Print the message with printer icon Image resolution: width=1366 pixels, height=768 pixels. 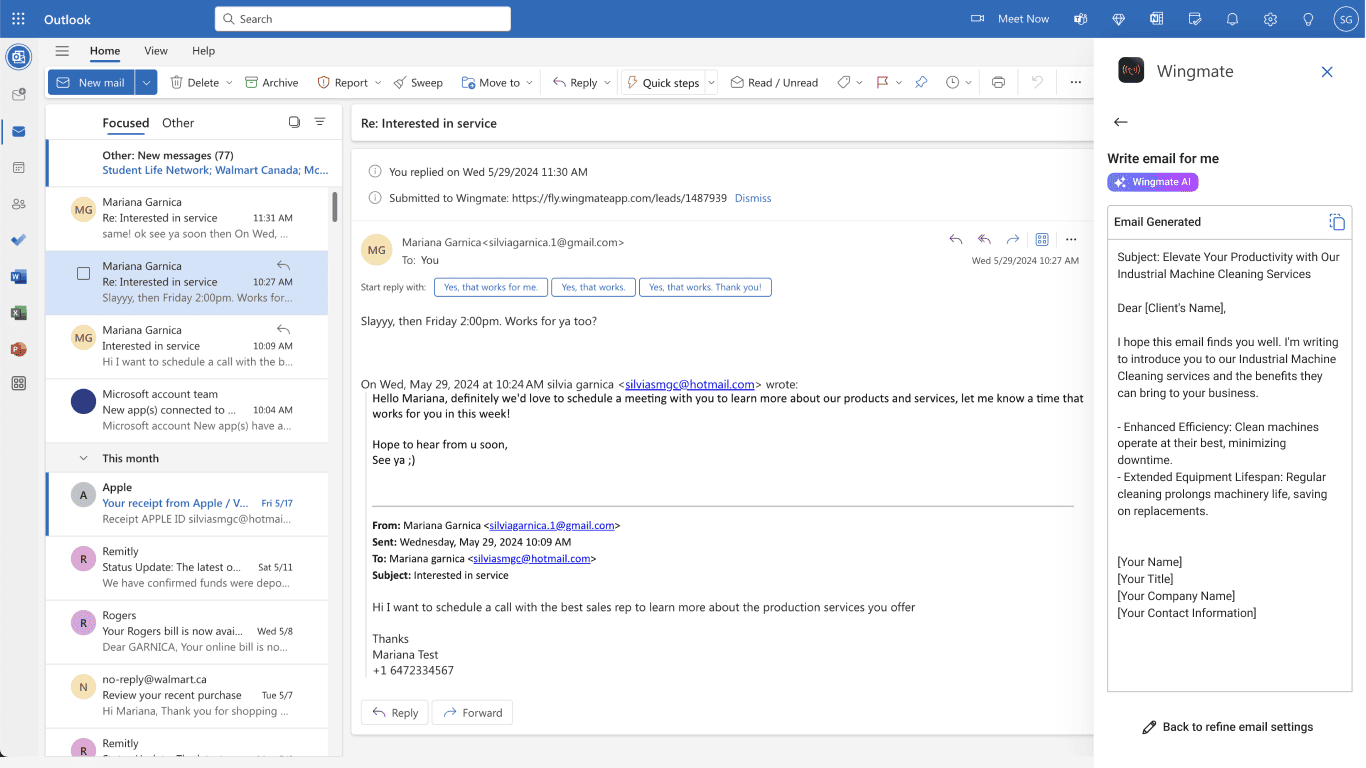[998, 82]
